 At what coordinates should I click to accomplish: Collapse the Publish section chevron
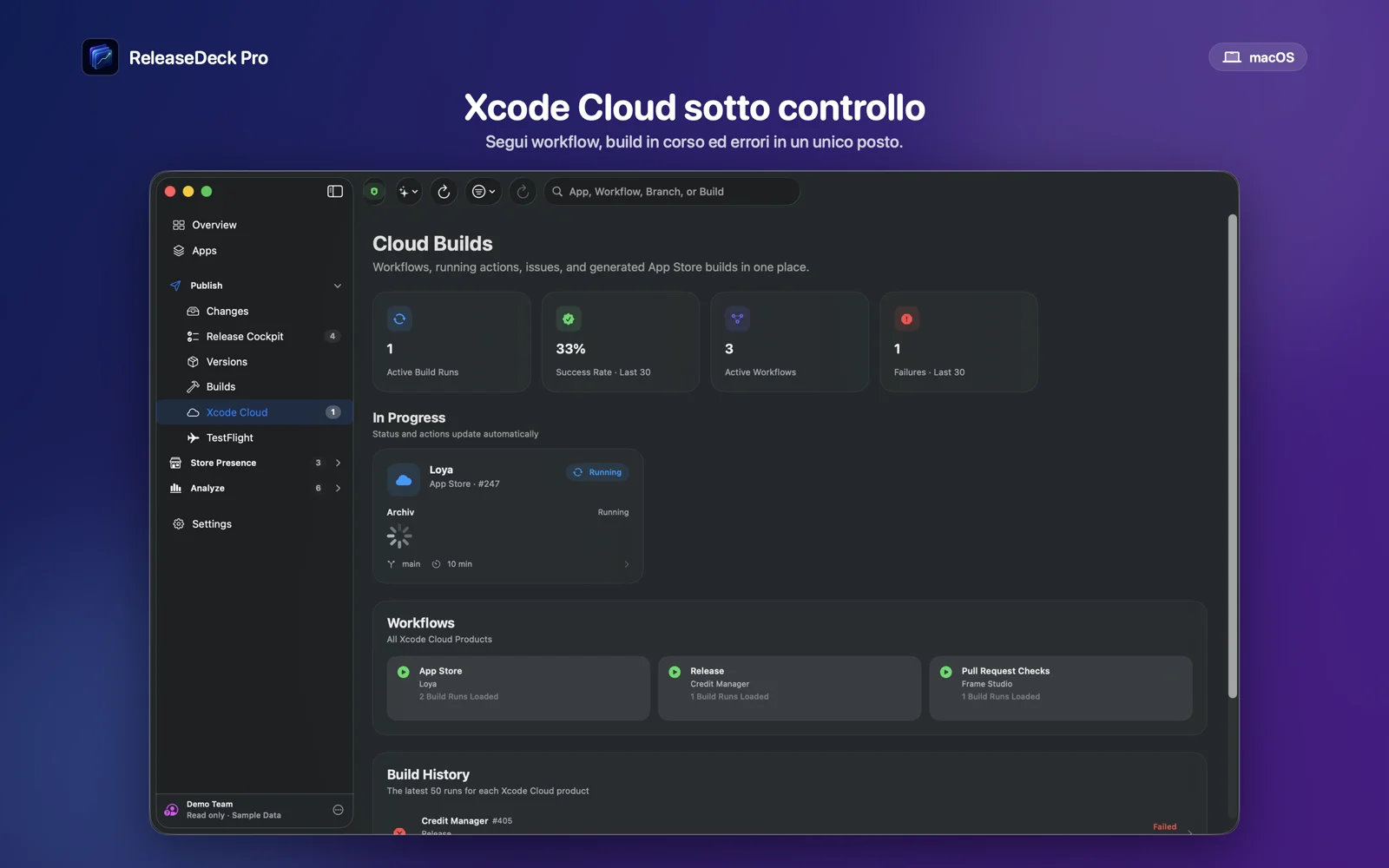click(338, 286)
